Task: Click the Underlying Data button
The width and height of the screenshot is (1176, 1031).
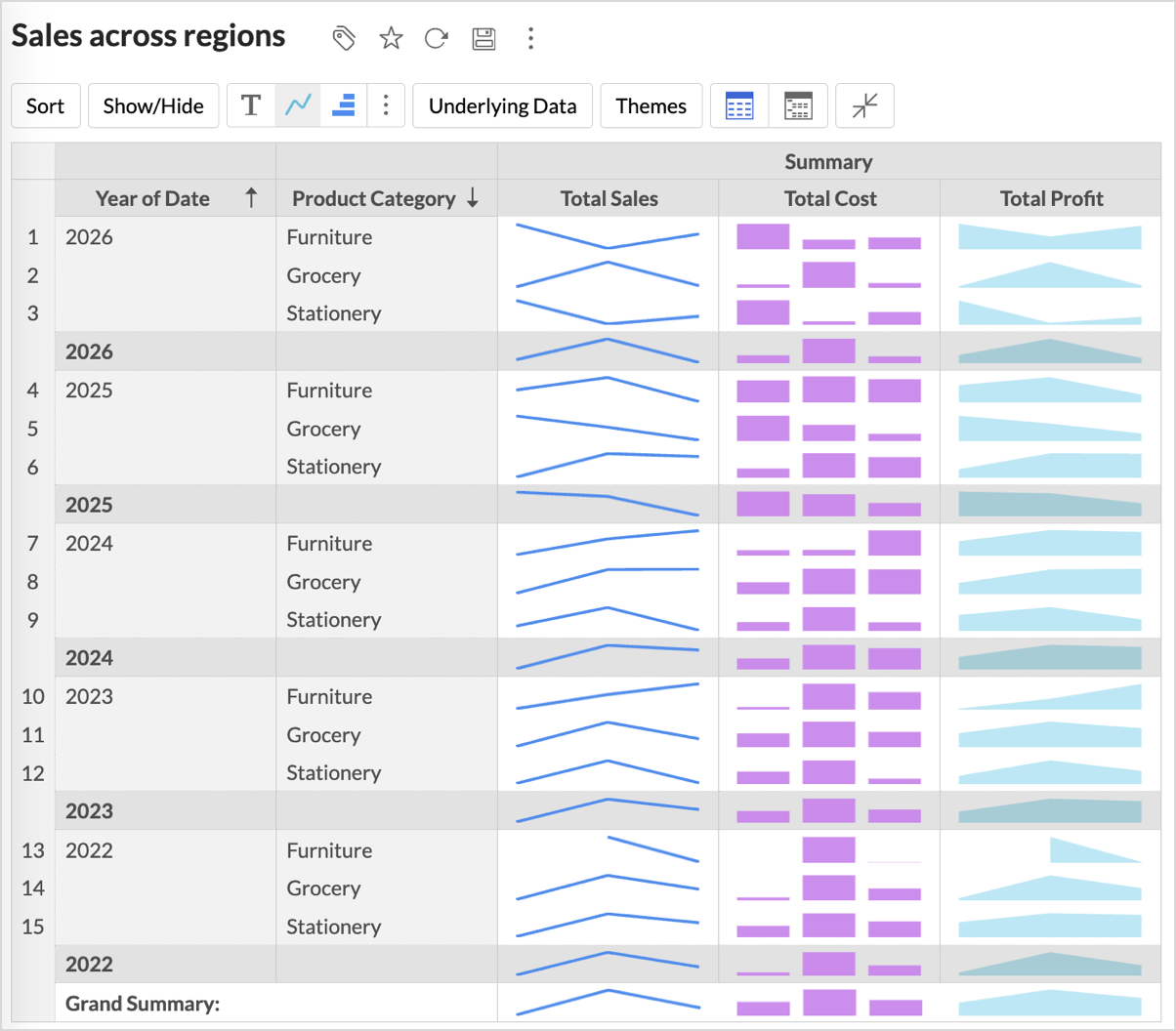Action: [x=502, y=105]
